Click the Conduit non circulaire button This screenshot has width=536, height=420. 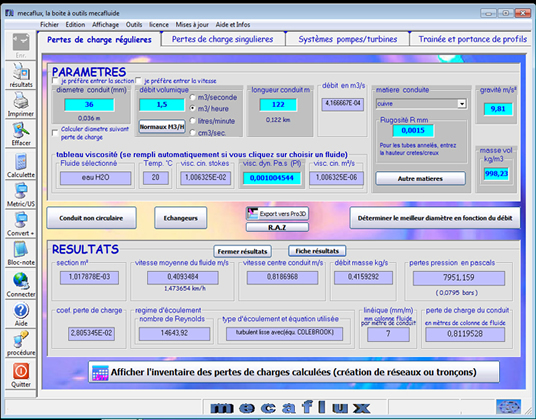click(91, 218)
